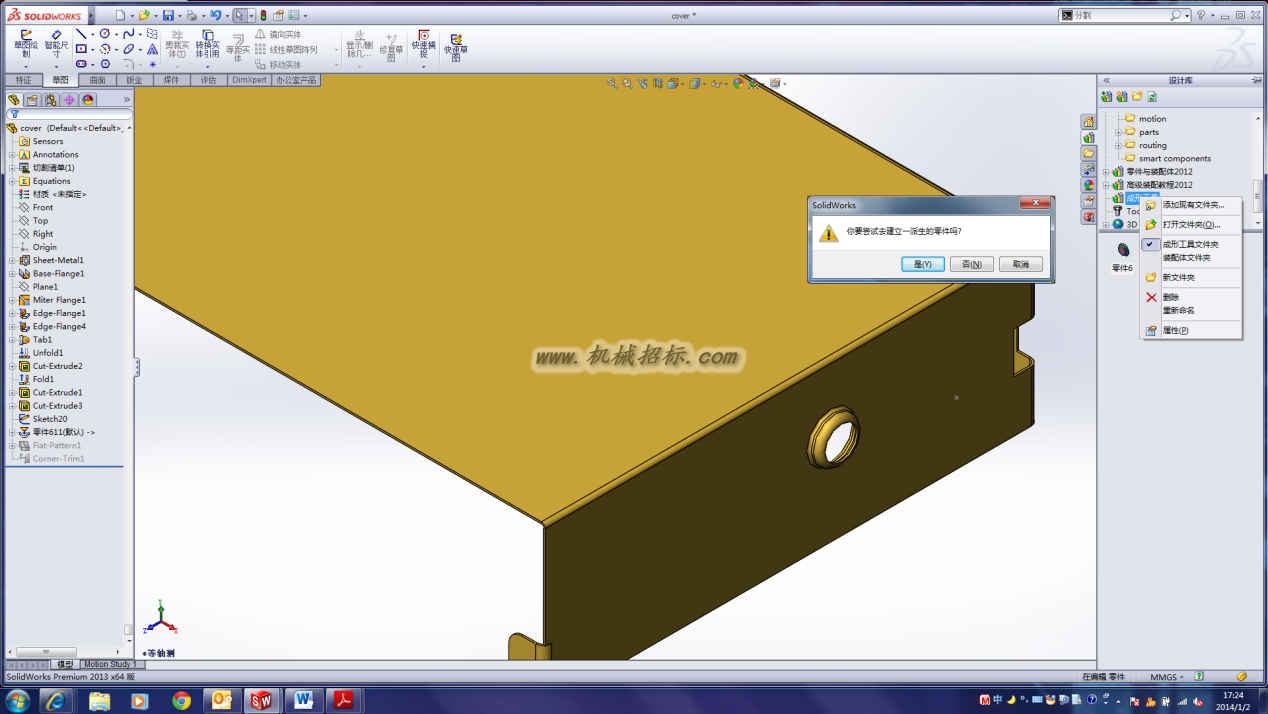The height and width of the screenshot is (714, 1268).
Task: Expand the manager tabs chevron
Action: coord(127,100)
